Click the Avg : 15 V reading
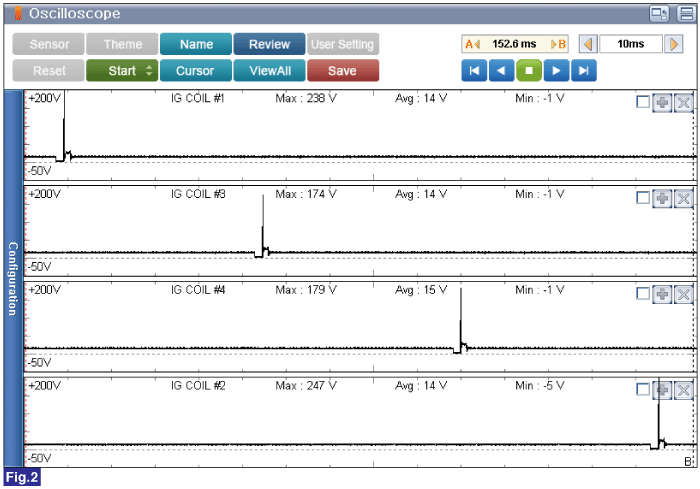This screenshot has width=700, height=489. [421, 290]
